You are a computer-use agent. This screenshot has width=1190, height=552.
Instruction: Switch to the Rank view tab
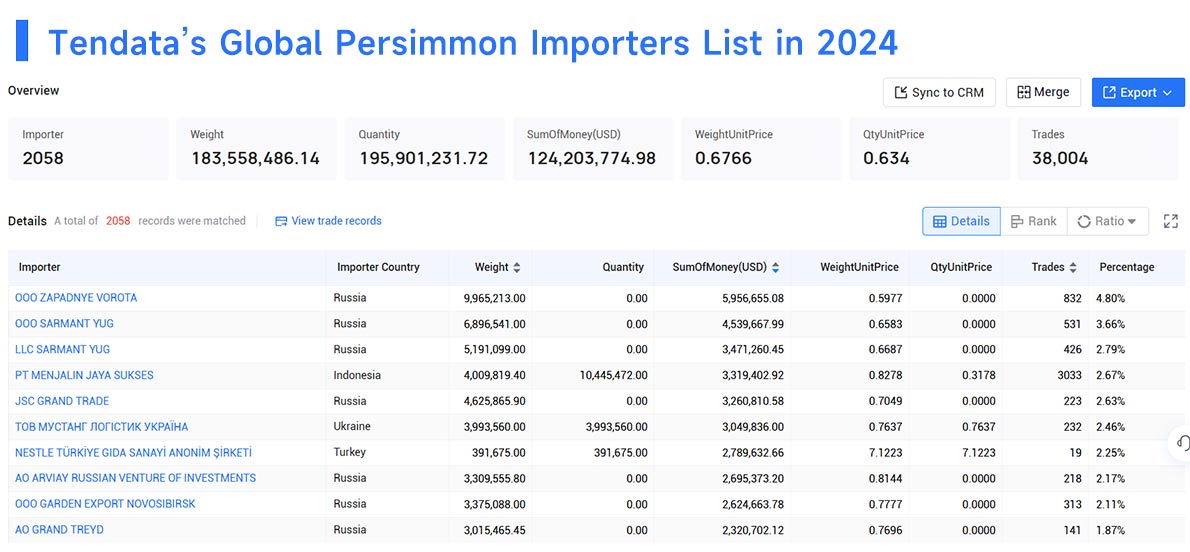tap(1033, 222)
